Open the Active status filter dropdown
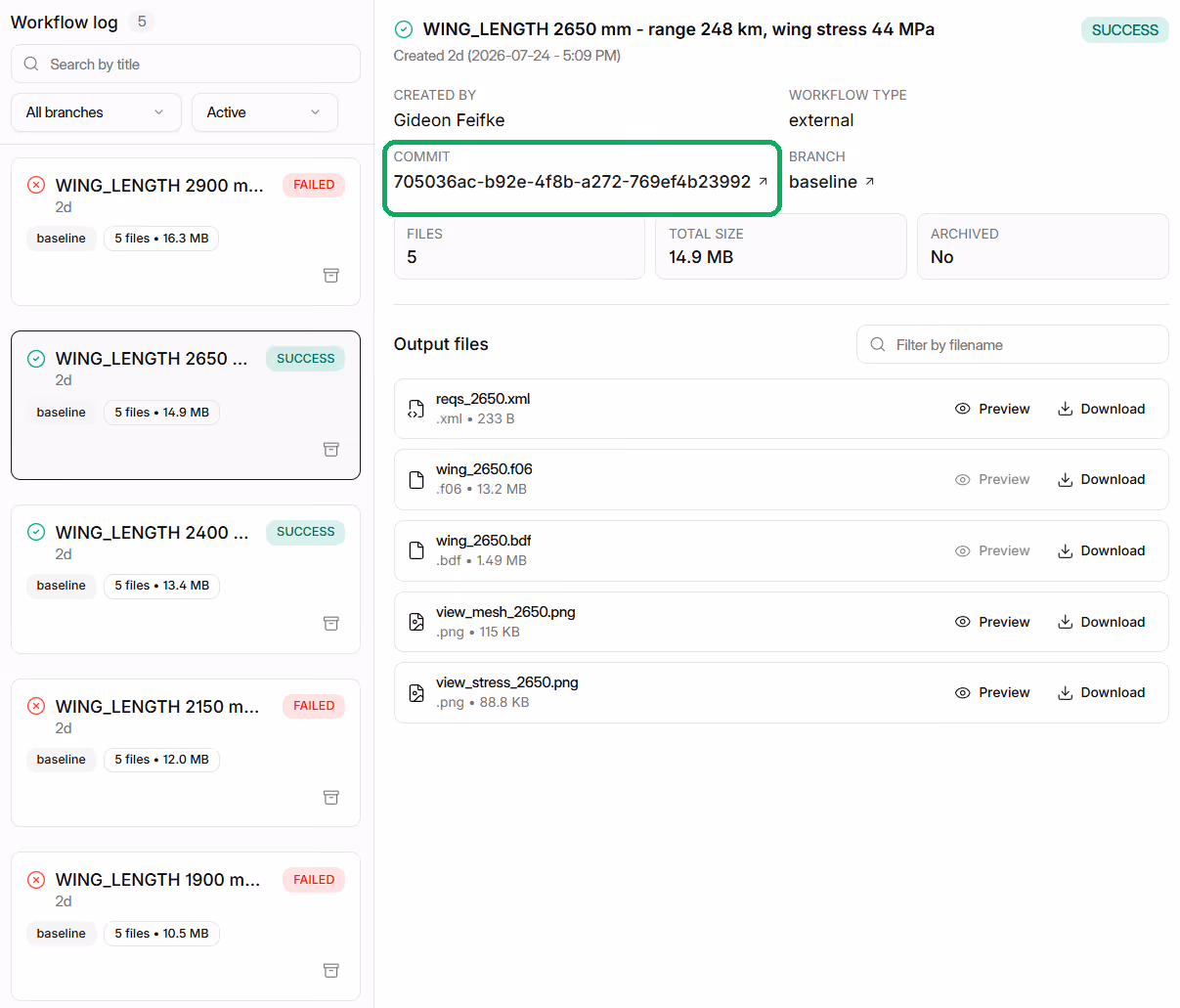1180x1008 pixels. tap(265, 112)
